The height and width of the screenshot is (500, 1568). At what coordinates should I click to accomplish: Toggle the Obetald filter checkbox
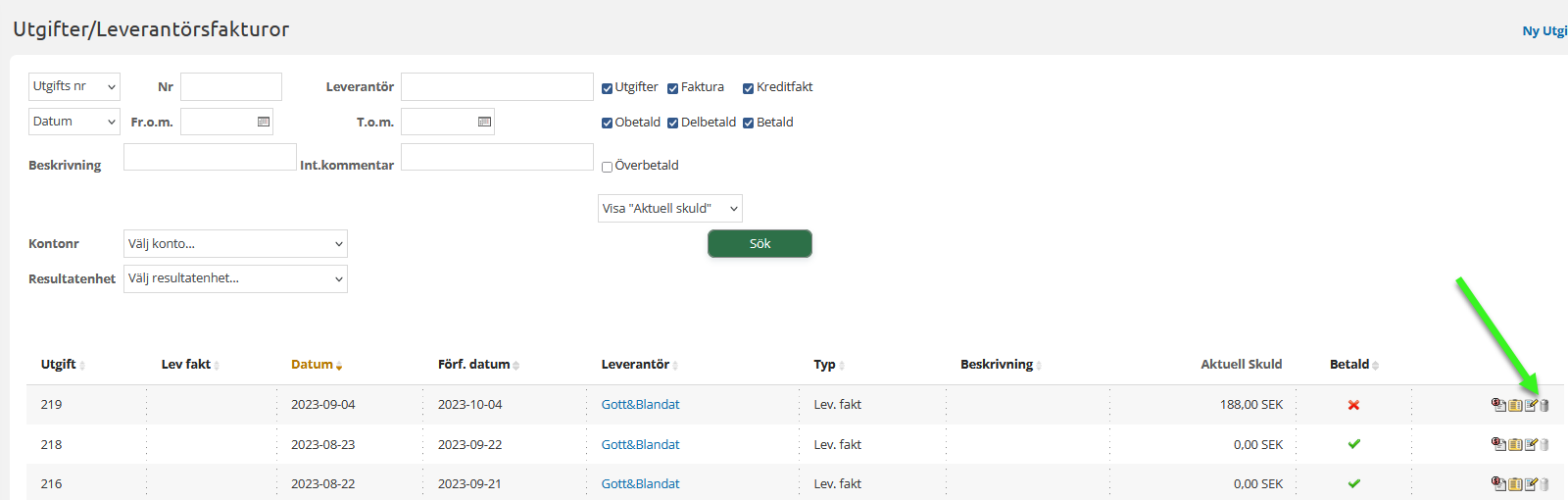tap(607, 124)
